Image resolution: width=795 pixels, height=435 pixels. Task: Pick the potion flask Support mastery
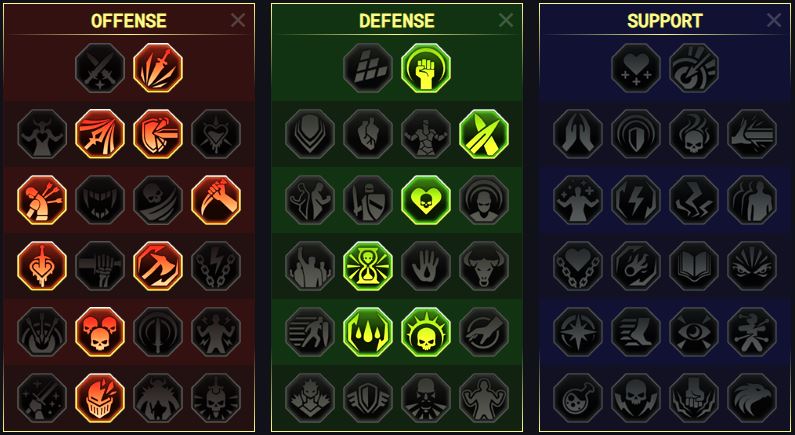(x=578, y=398)
